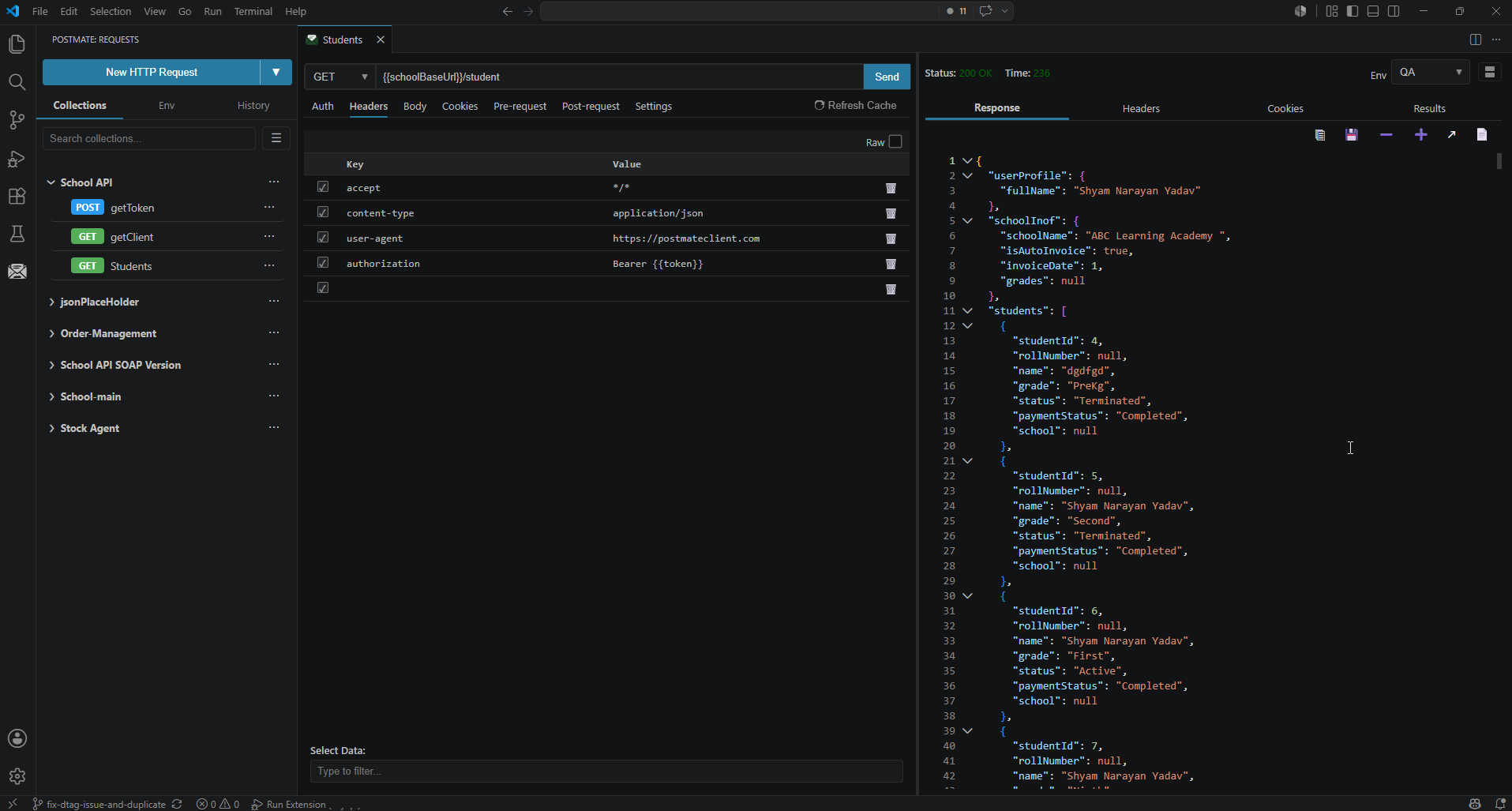Open the Testing flask view

17,234
